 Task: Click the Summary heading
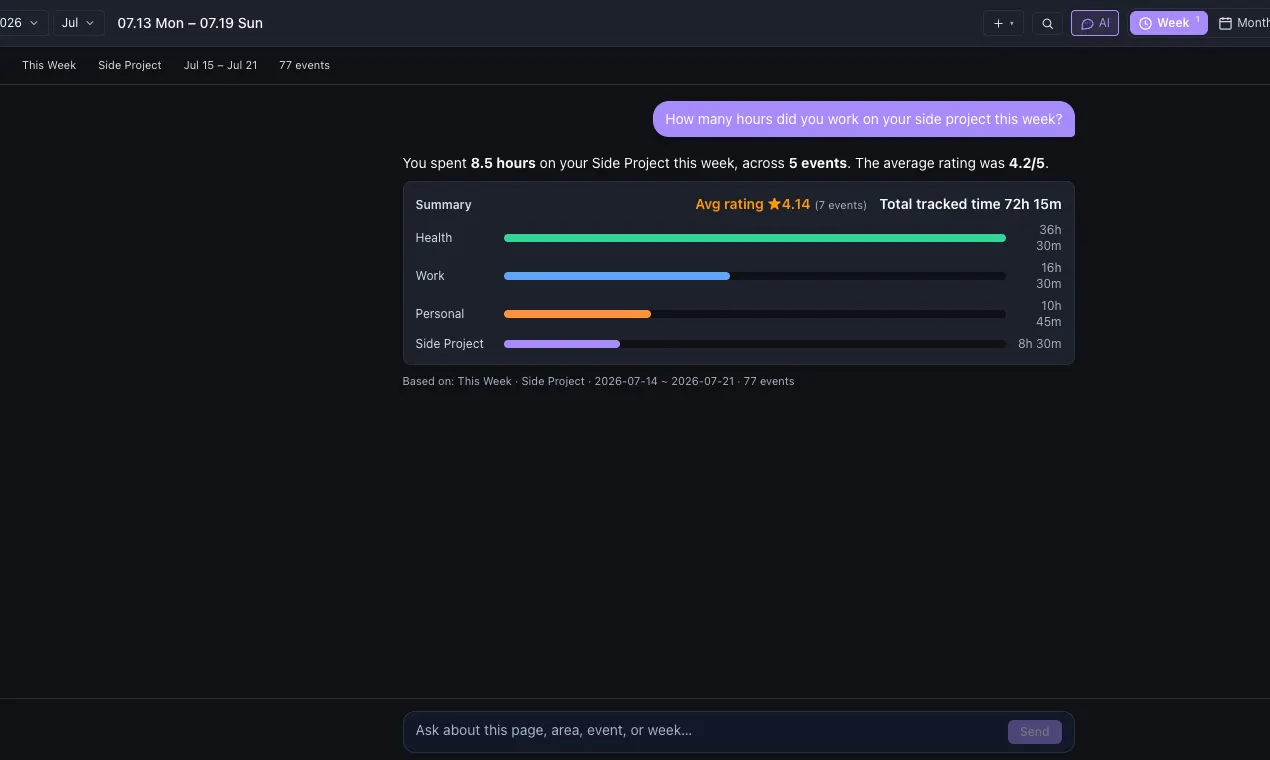443,205
